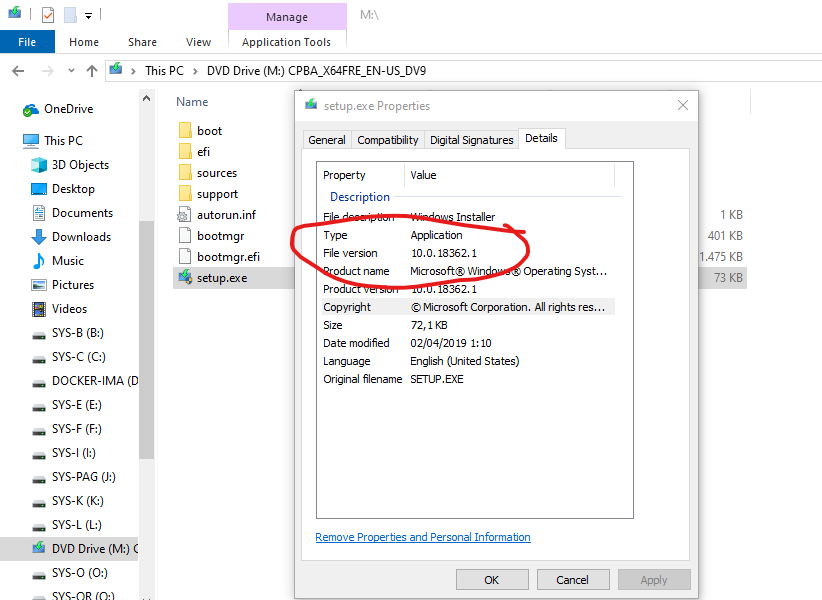The width and height of the screenshot is (822, 600).
Task: Click the navigation pane scrollbar thumb
Action: click(x=147, y=341)
